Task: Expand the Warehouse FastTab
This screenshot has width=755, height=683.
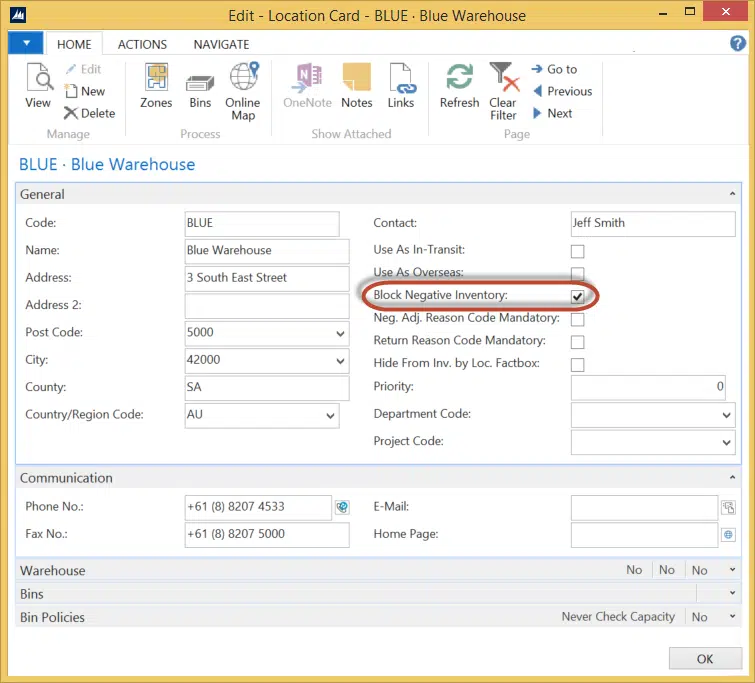Action: pos(732,570)
